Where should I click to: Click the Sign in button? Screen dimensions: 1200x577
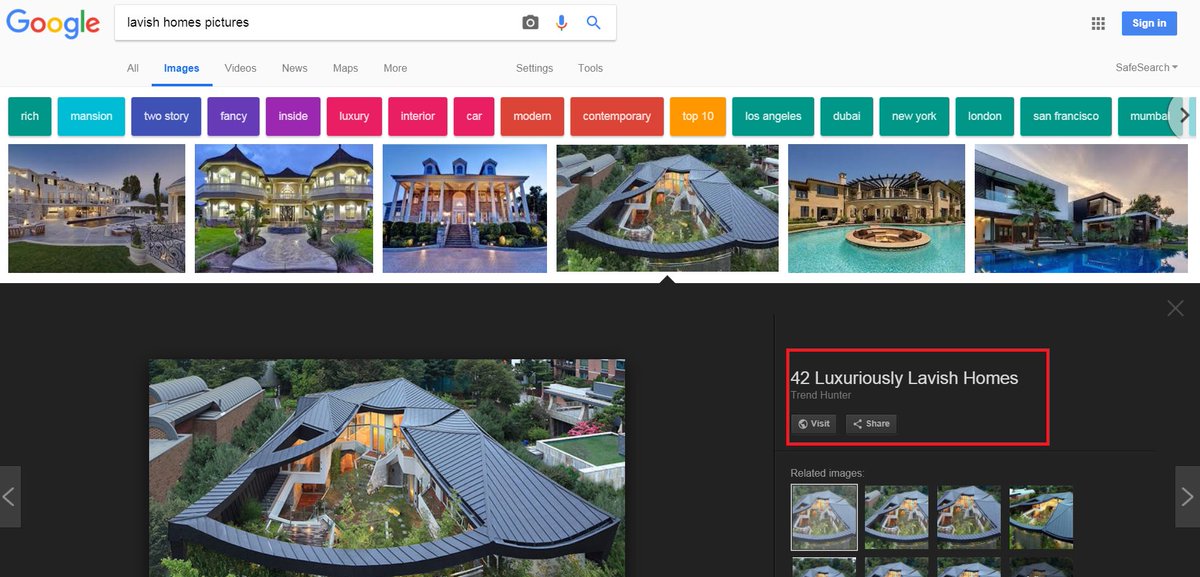click(1149, 22)
